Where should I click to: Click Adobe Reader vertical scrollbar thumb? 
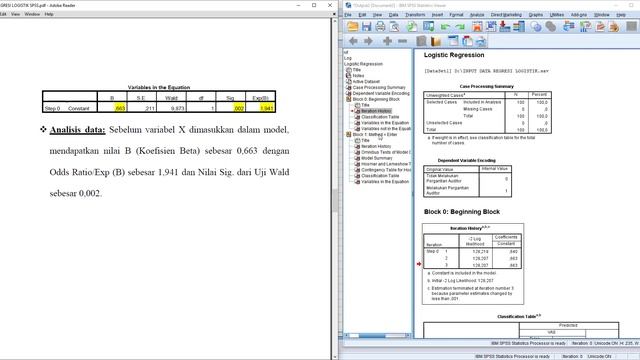335,200
